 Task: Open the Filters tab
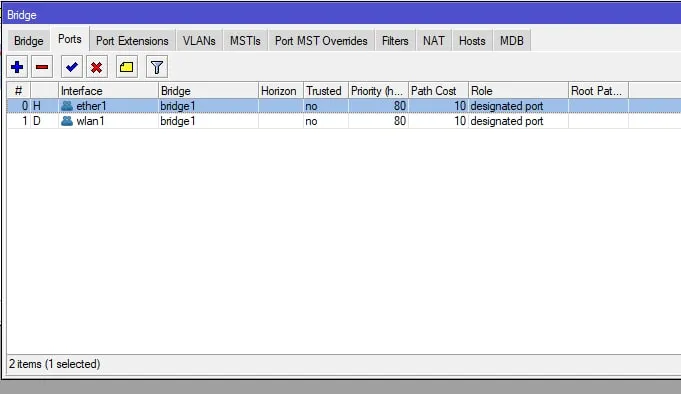[x=395, y=41]
